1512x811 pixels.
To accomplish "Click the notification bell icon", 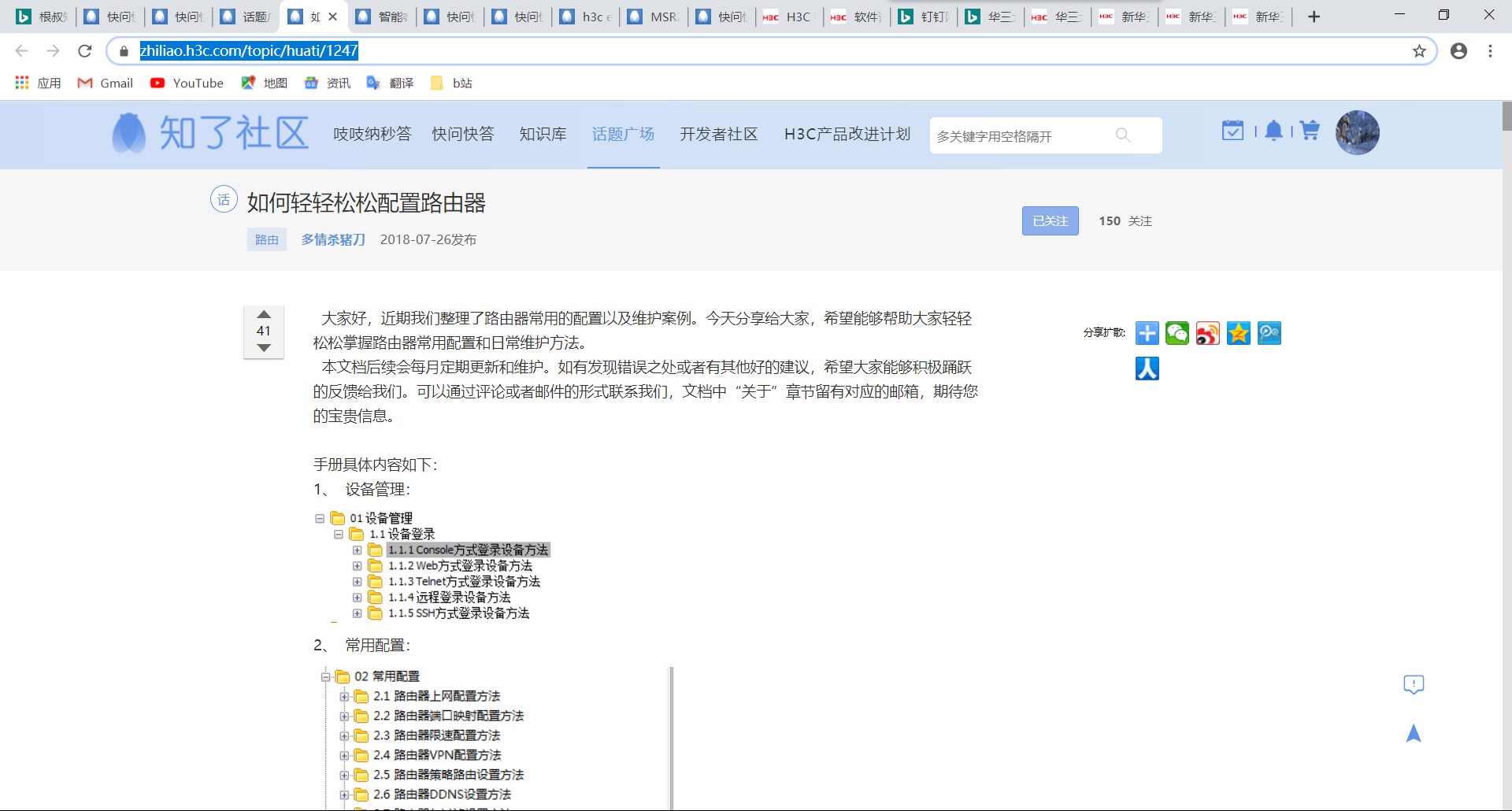I will [1273, 131].
